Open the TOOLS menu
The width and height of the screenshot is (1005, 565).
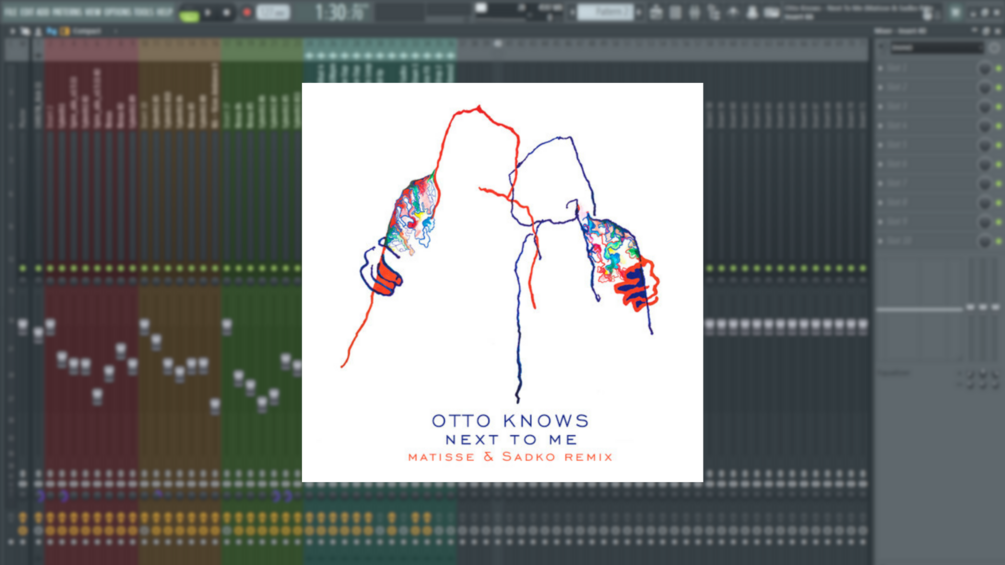click(x=144, y=12)
